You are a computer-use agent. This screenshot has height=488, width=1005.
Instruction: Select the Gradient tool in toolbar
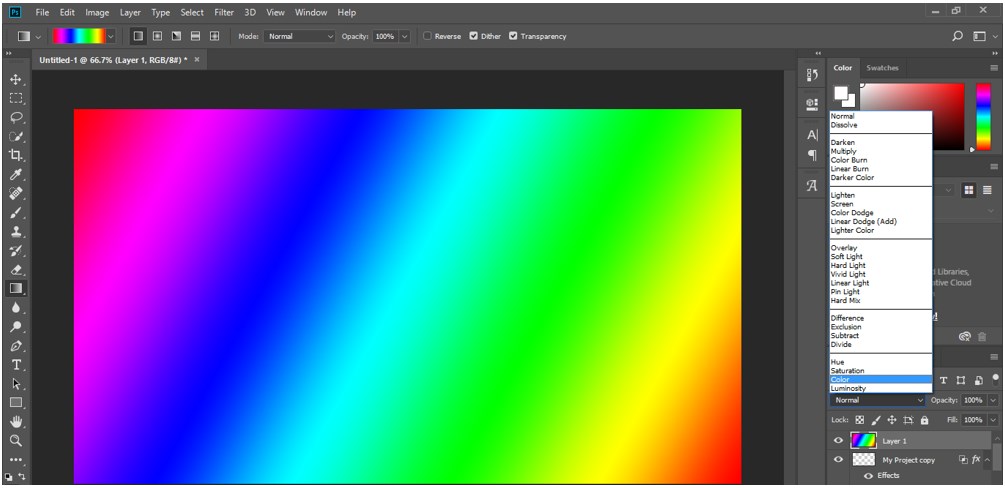16,289
